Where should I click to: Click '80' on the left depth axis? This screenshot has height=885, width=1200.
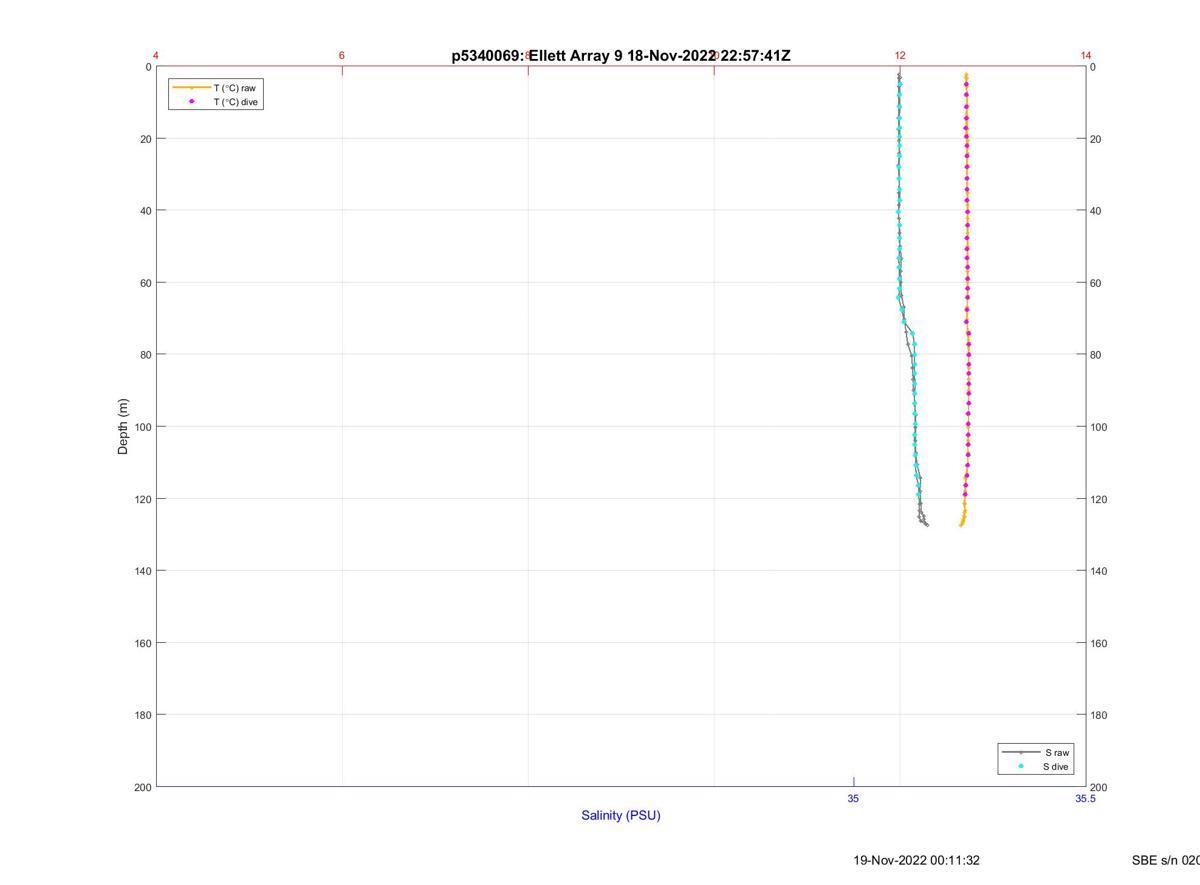tap(145, 355)
